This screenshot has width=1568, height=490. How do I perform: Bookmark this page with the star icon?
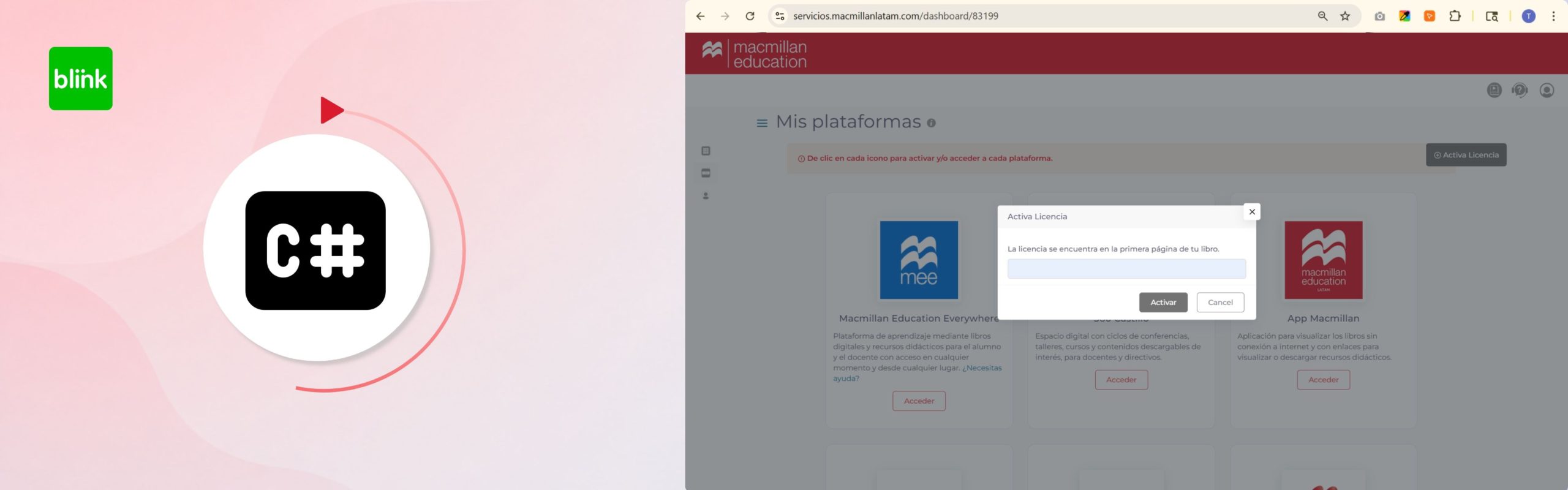[x=1345, y=17]
